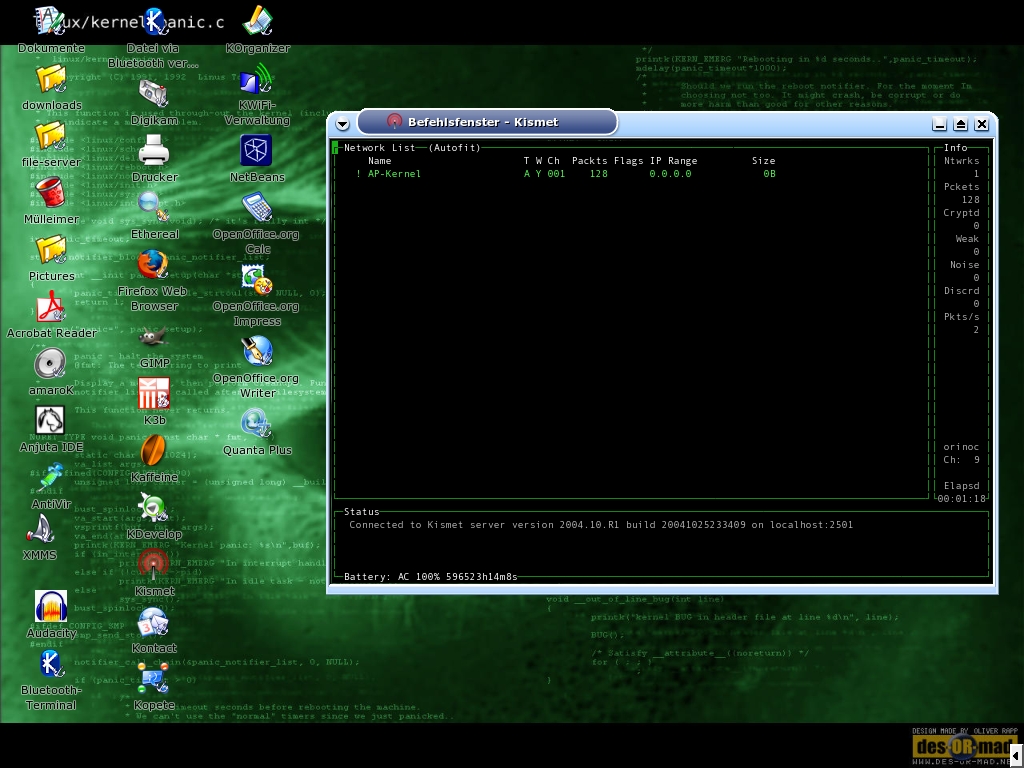Click the orinoc card name text
This screenshot has width=1024, height=768.
(961, 447)
